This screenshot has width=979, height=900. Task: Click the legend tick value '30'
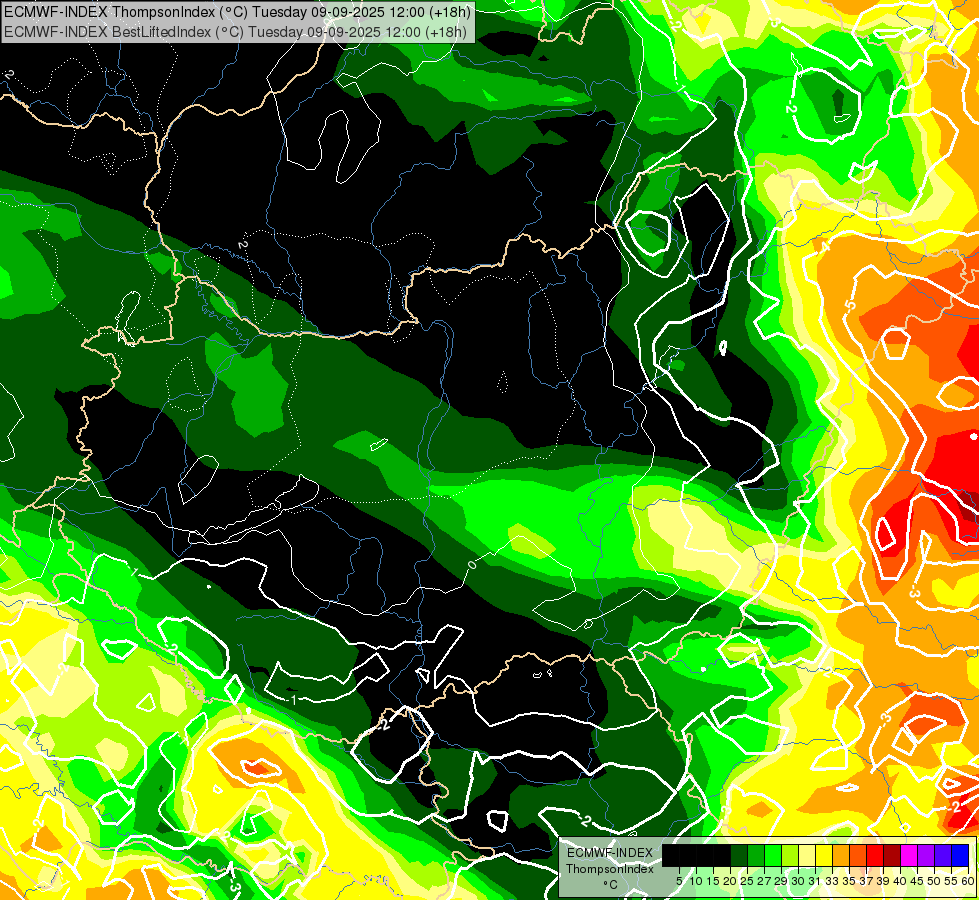[799, 881]
